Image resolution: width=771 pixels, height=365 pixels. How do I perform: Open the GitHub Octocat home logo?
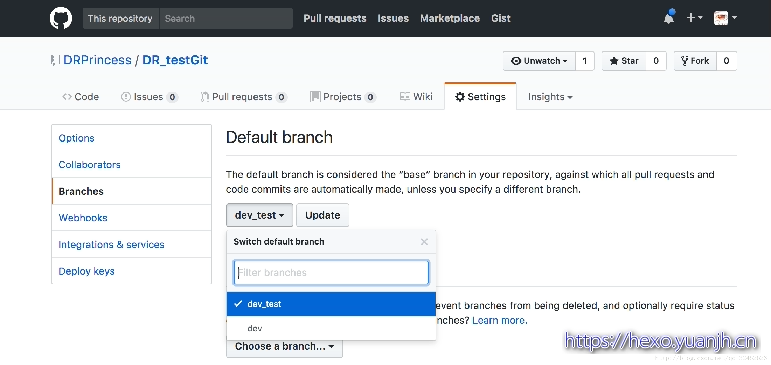60,18
